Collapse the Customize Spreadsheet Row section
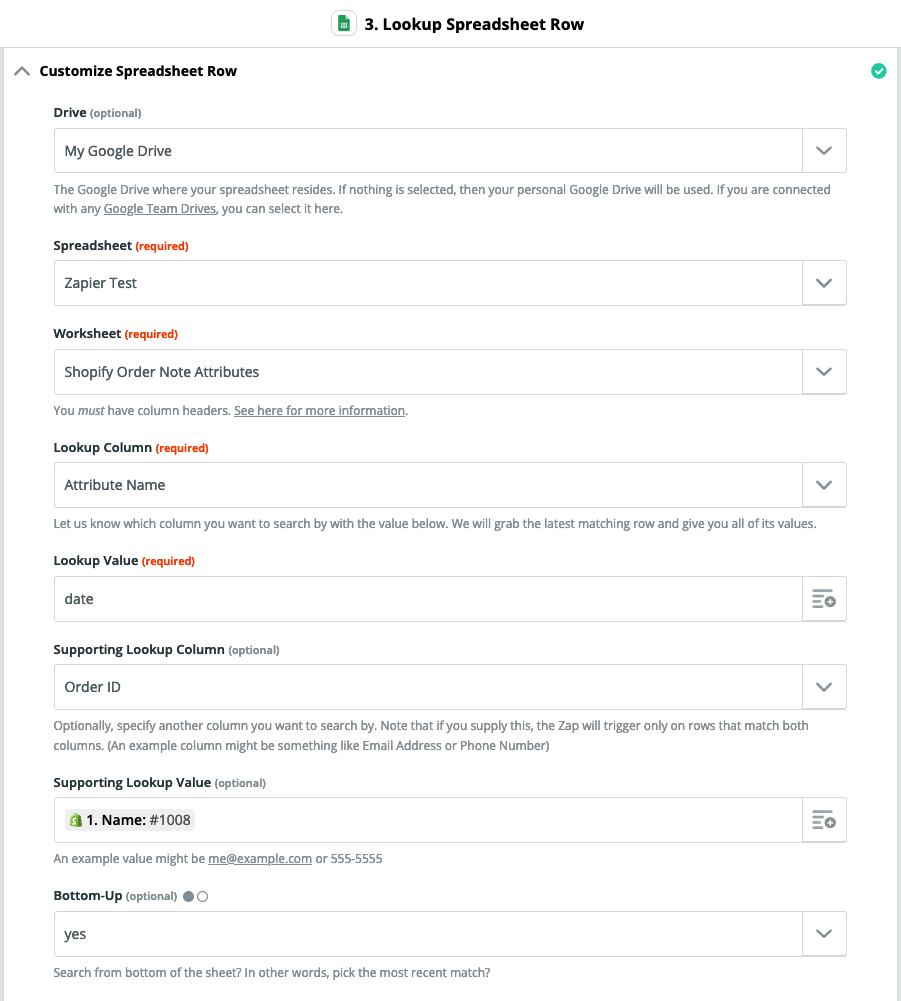This screenshot has width=901, height=1001. pyautogui.click(x=22, y=71)
